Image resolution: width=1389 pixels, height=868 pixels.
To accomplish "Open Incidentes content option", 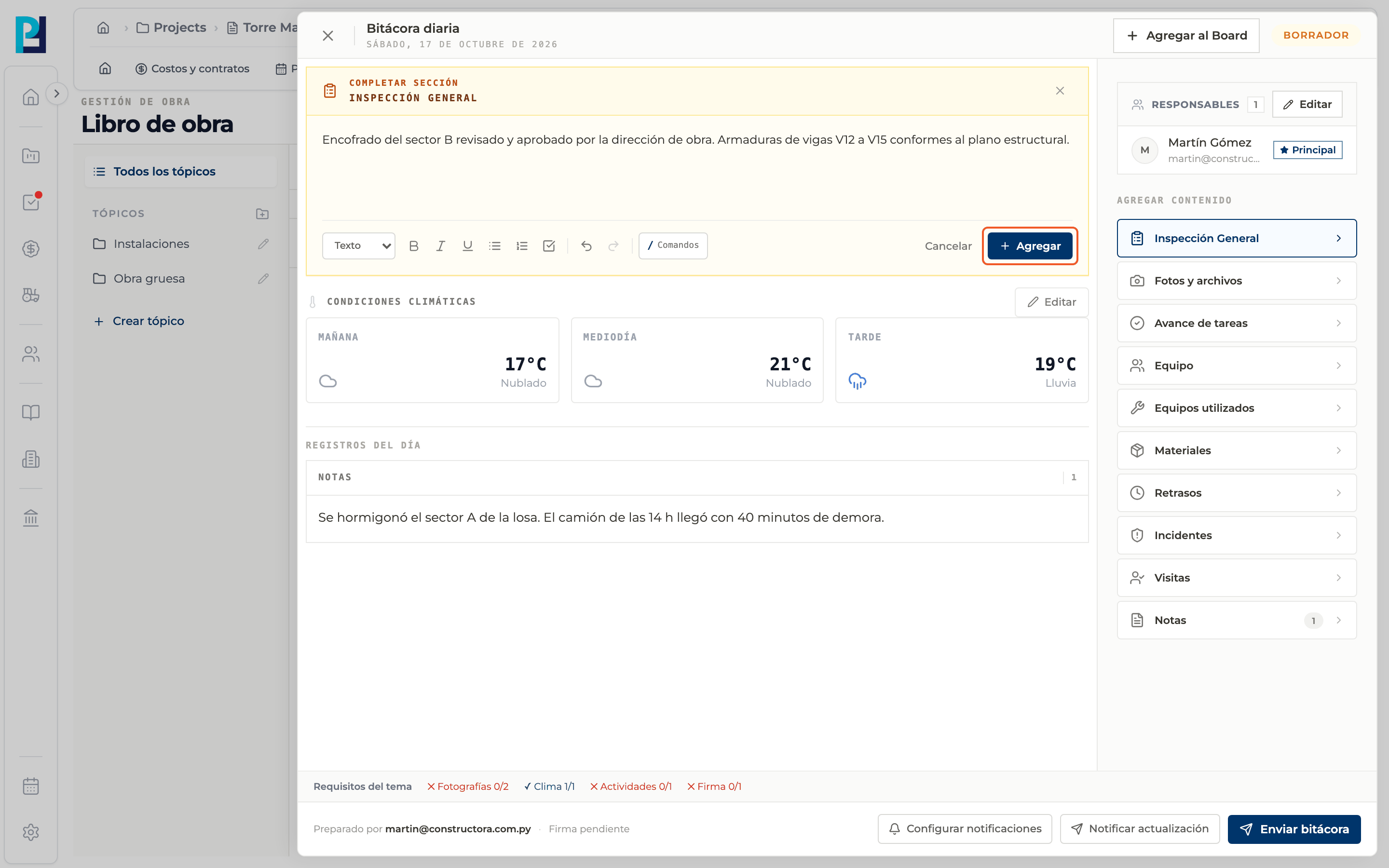I will click(x=1236, y=536).
